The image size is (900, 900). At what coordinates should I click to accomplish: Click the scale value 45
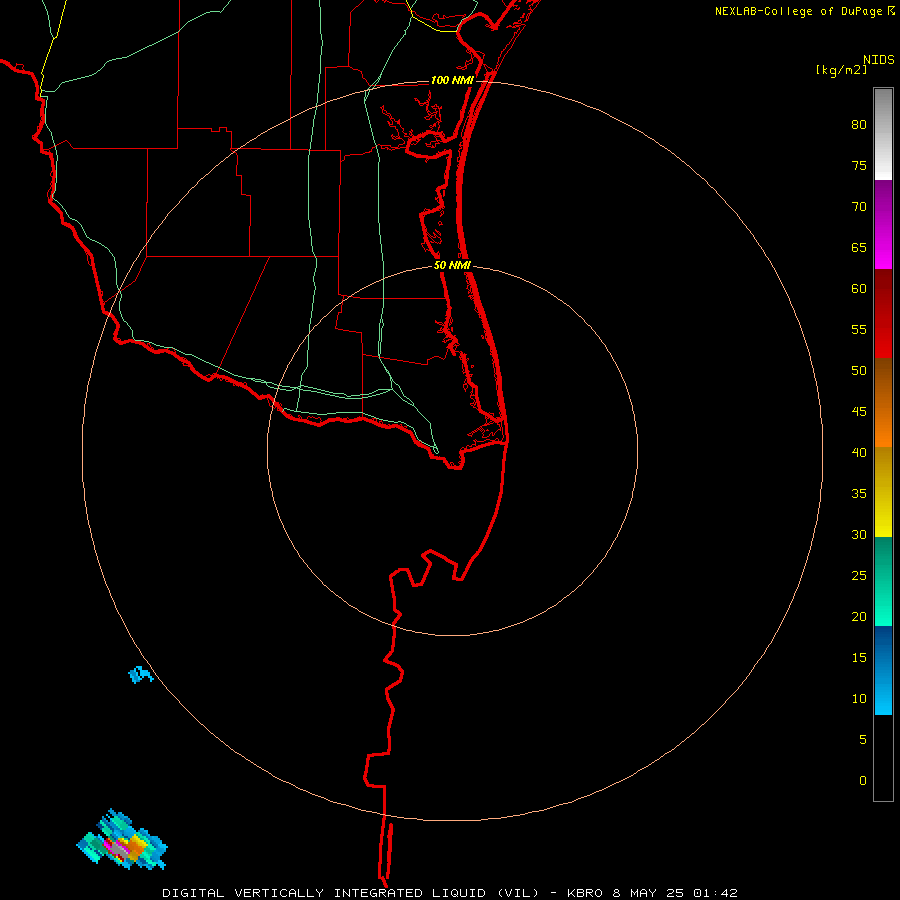click(x=859, y=412)
